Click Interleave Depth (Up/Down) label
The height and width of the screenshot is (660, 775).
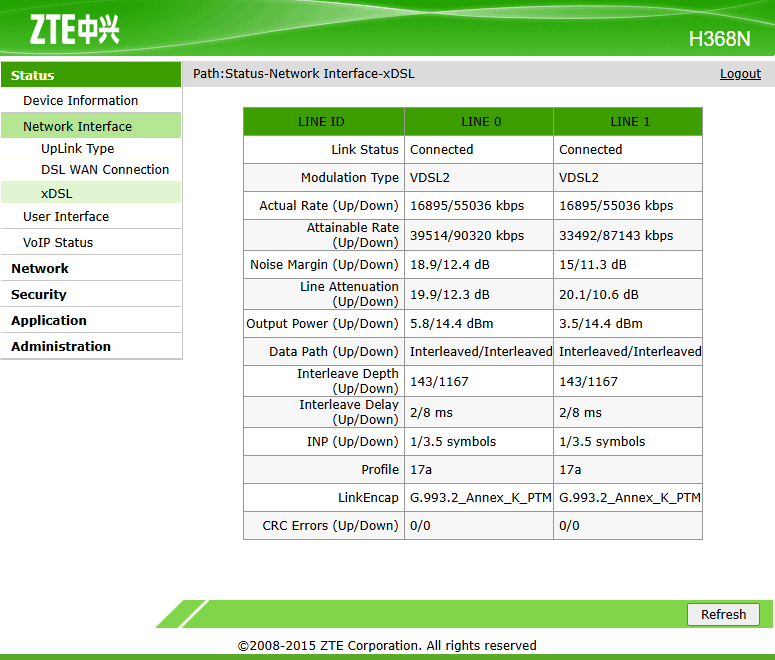(347, 381)
